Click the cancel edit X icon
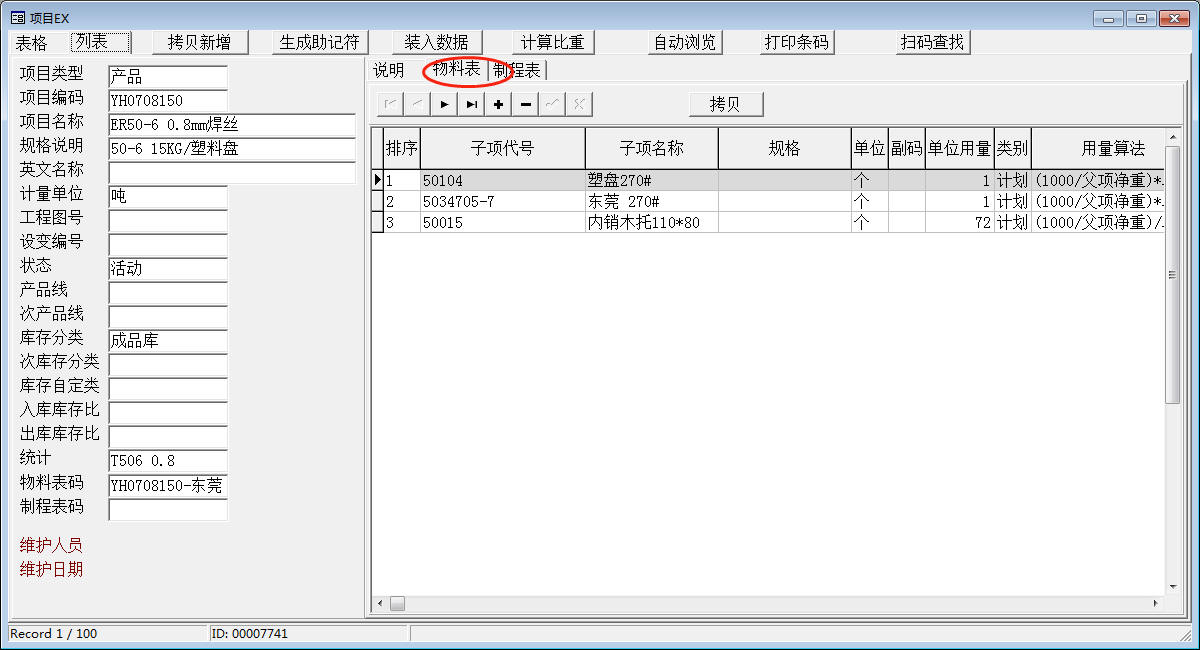The image size is (1200, 650). [x=579, y=104]
